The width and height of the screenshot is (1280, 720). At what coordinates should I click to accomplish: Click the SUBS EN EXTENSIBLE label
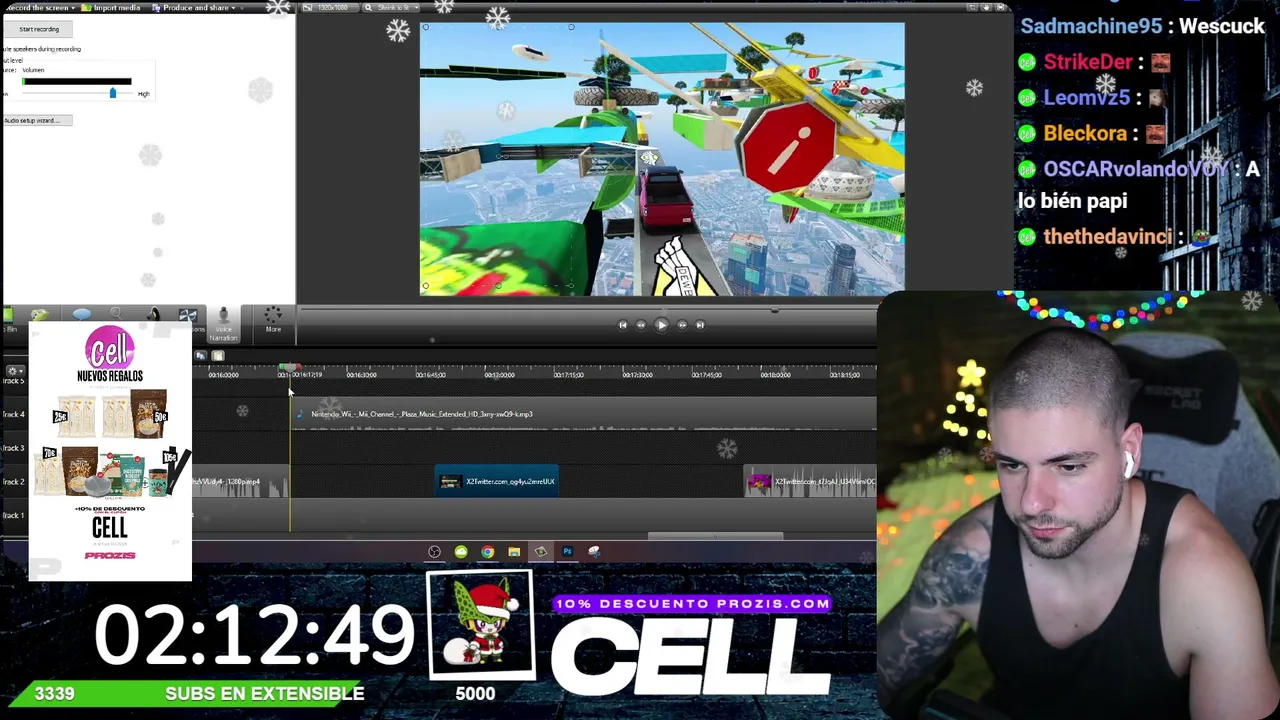click(x=264, y=694)
